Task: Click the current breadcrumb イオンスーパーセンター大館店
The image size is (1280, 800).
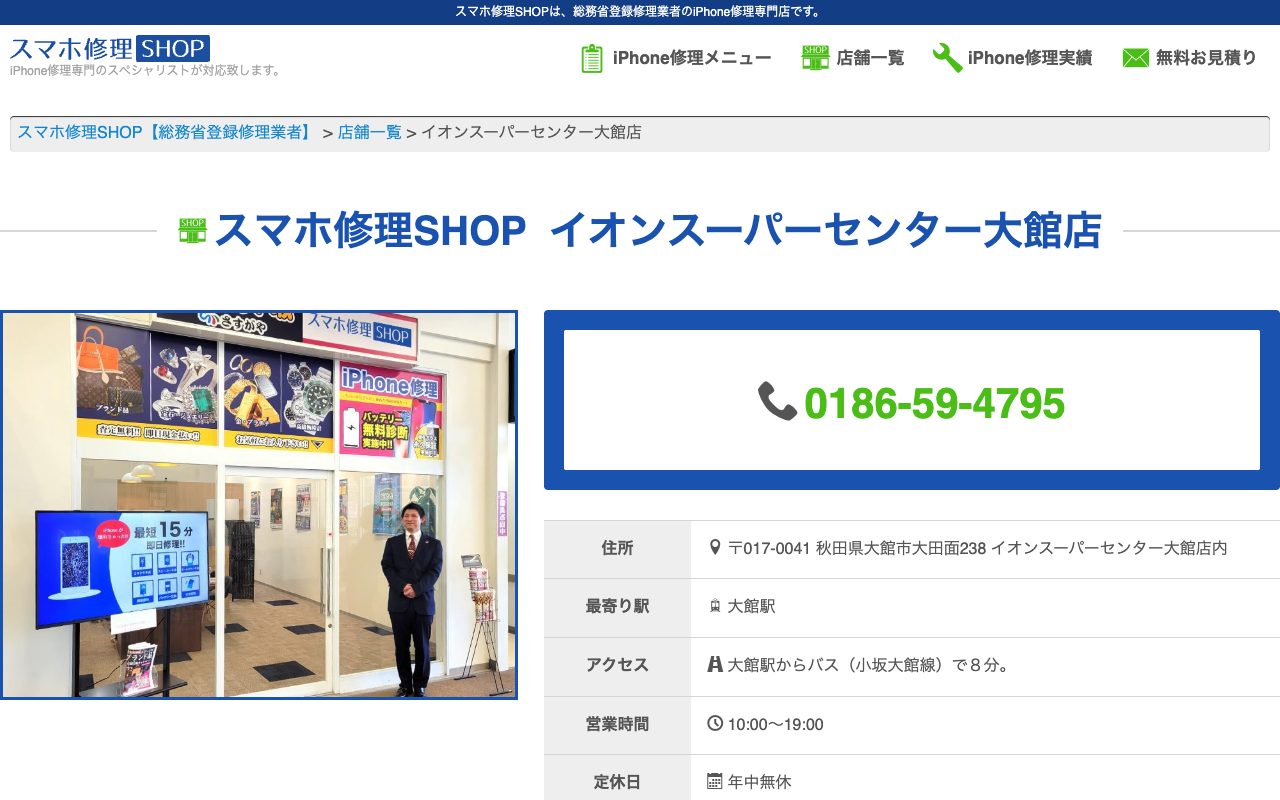Action: (x=531, y=132)
